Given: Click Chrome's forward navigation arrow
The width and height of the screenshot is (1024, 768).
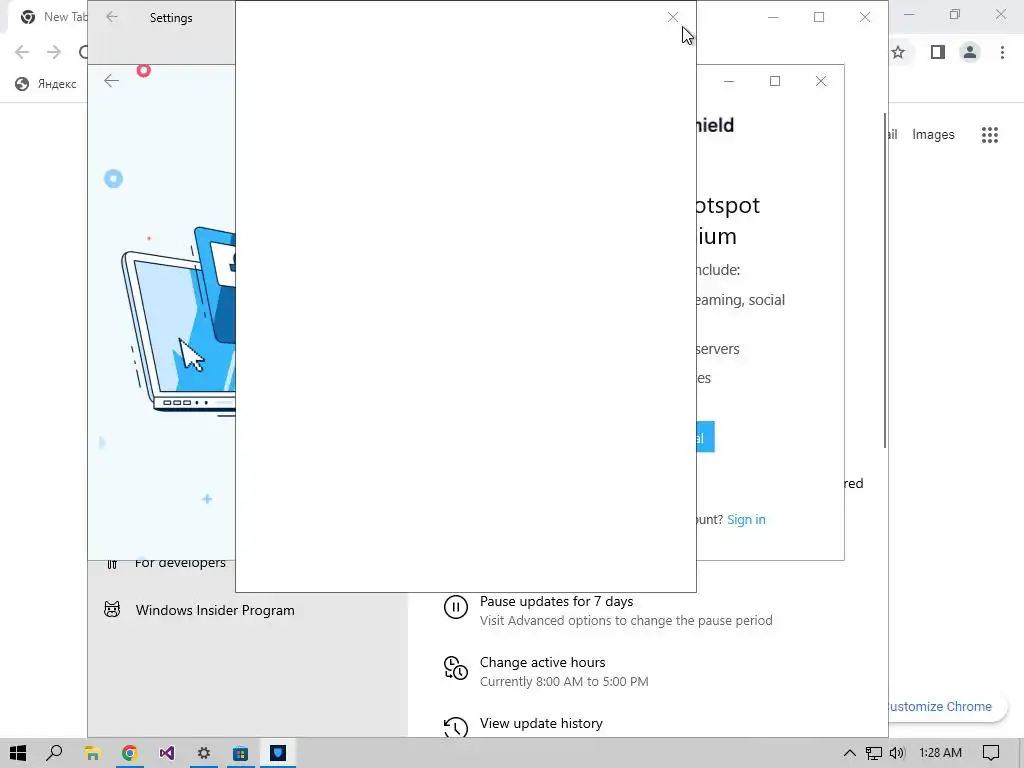Looking at the screenshot, I should point(54,52).
